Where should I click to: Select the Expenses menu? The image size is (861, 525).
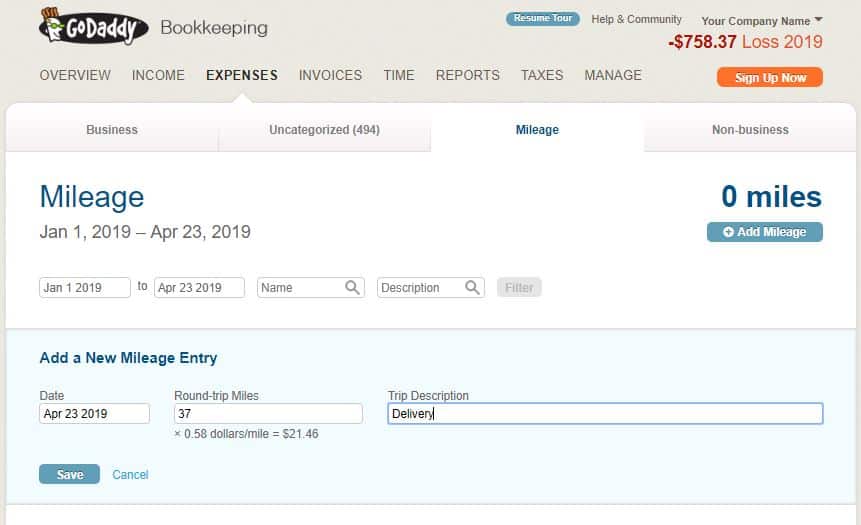242,75
